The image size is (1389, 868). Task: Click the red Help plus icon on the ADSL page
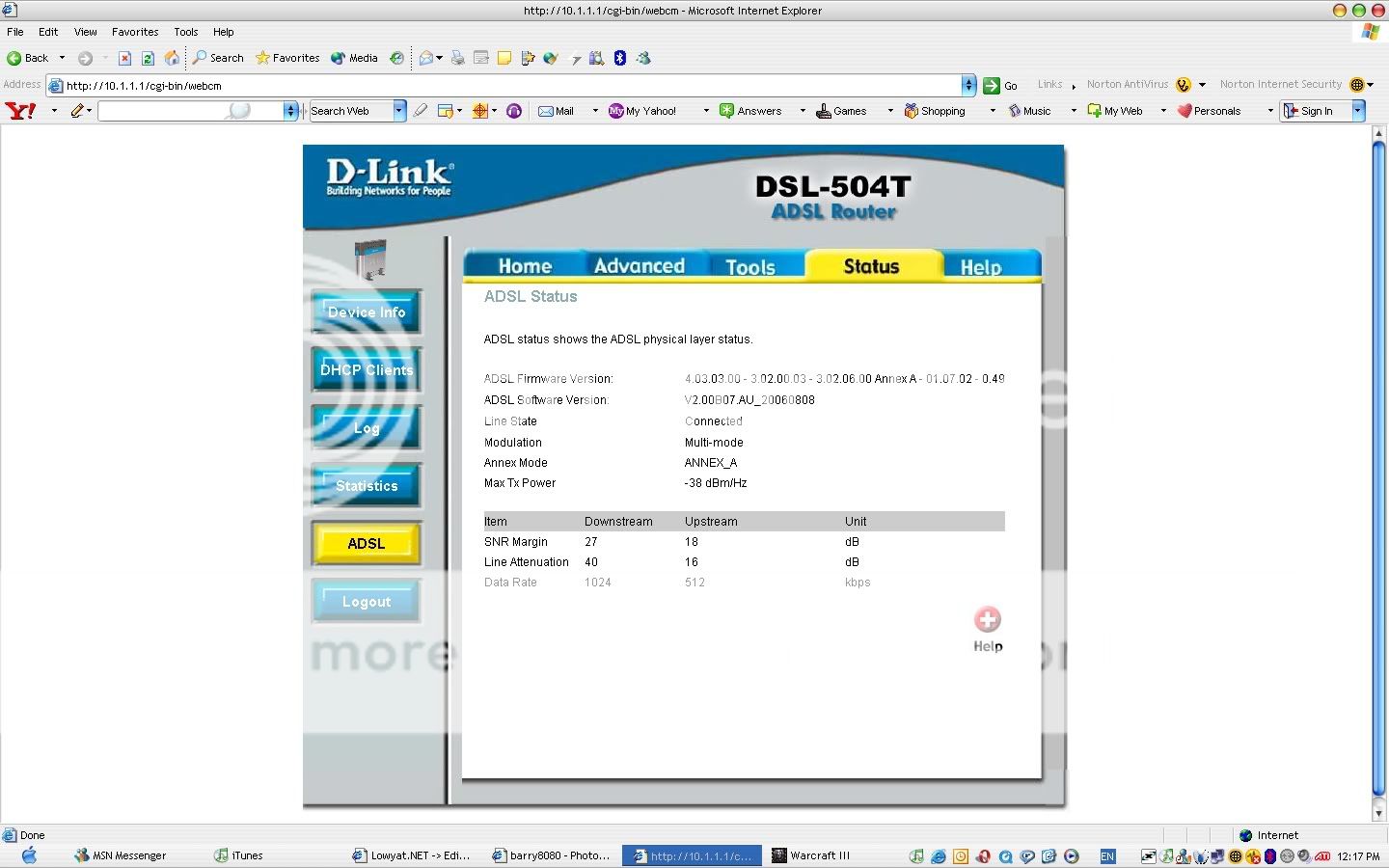[987, 619]
